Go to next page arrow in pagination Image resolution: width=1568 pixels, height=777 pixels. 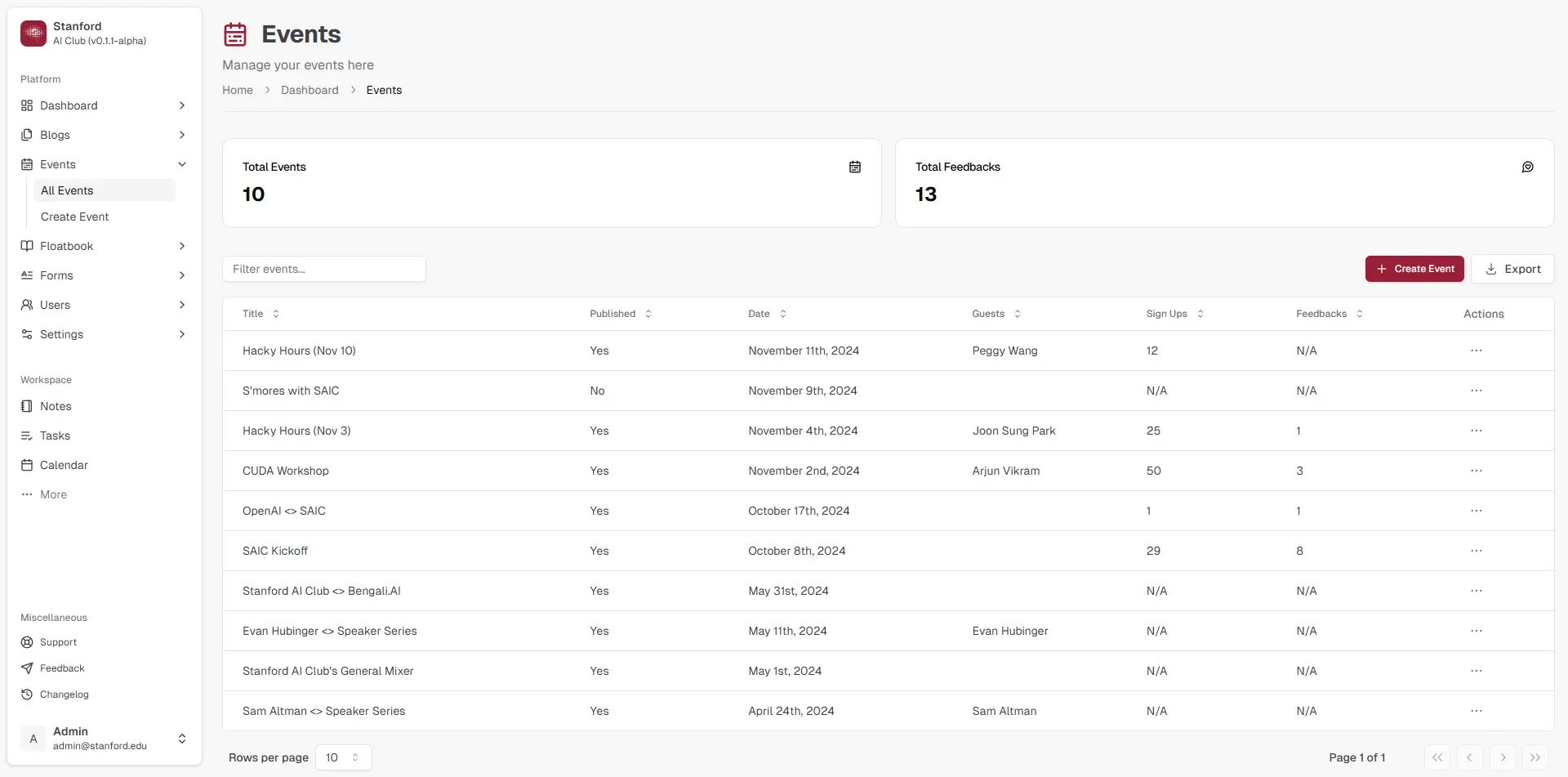click(x=1503, y=757)
